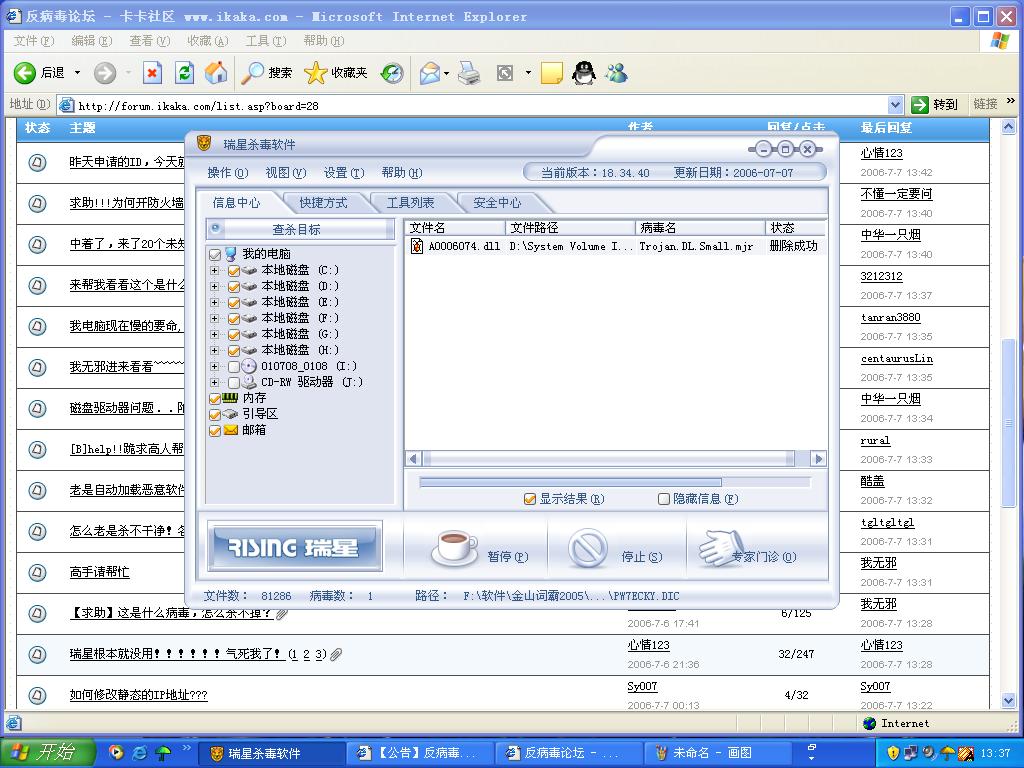1024x768 pixels.
Task: Go to the IE Home page icon
Action: pyautogui.click(x=216, y=72)
